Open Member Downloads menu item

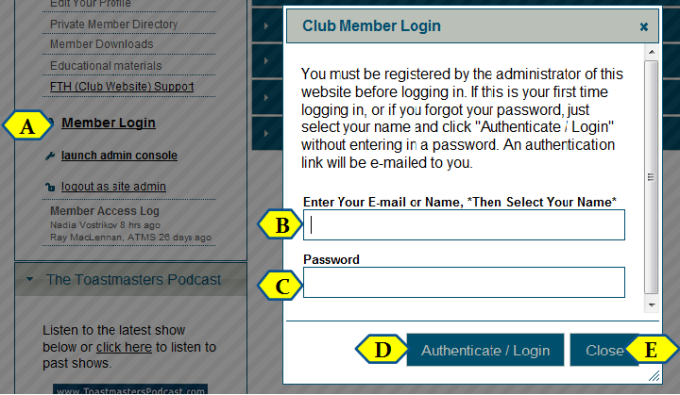point(101,44)
